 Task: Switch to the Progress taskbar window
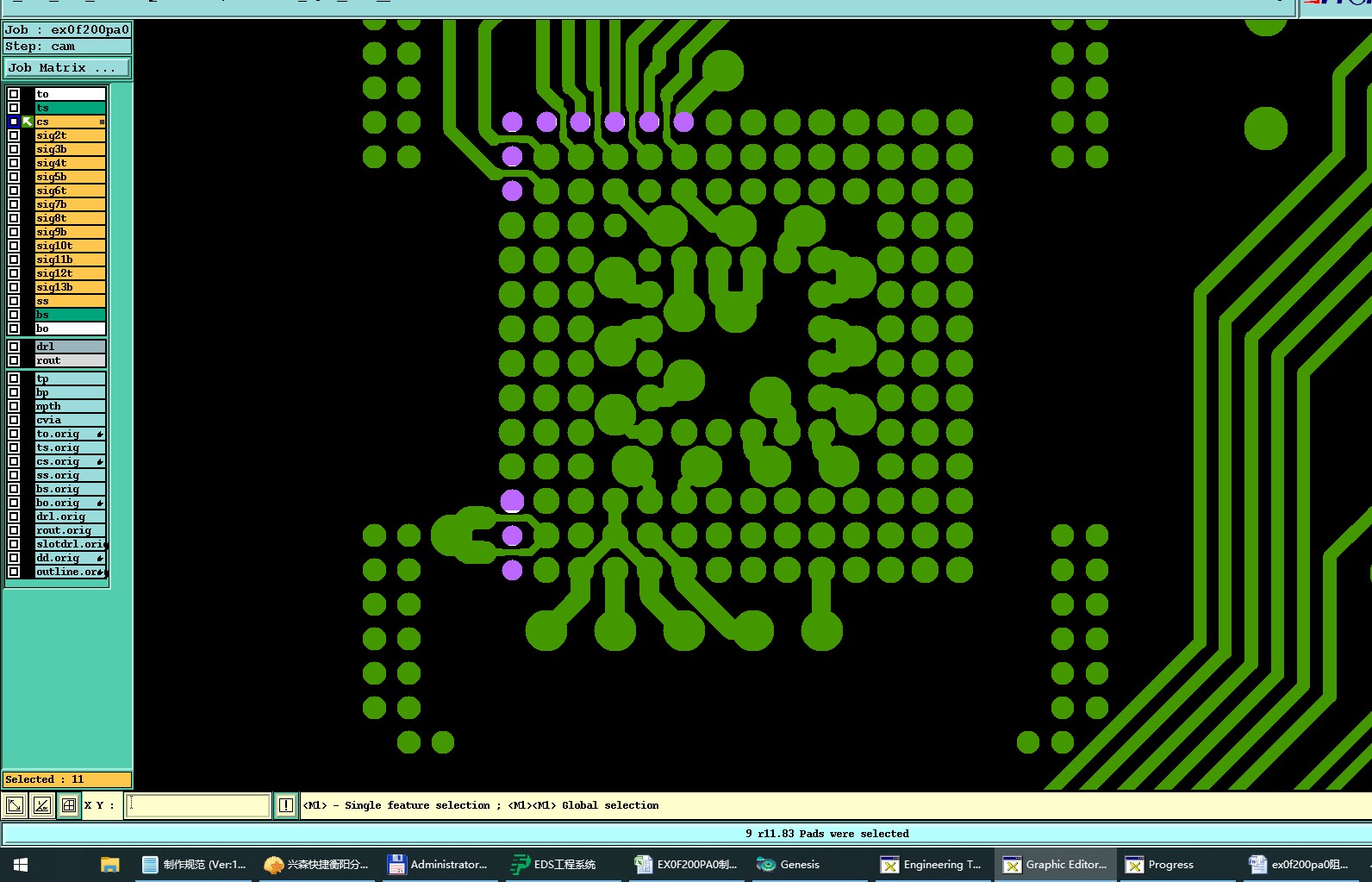(x=1178, y=864)
